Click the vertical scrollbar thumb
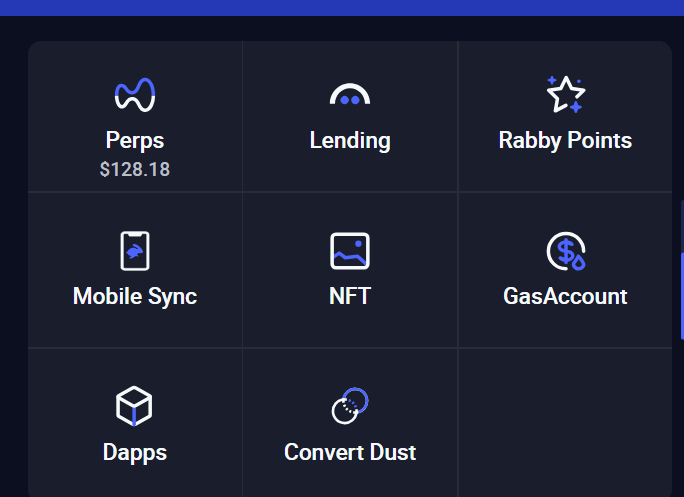Viewport: 684px width, 497px height. 682,296
